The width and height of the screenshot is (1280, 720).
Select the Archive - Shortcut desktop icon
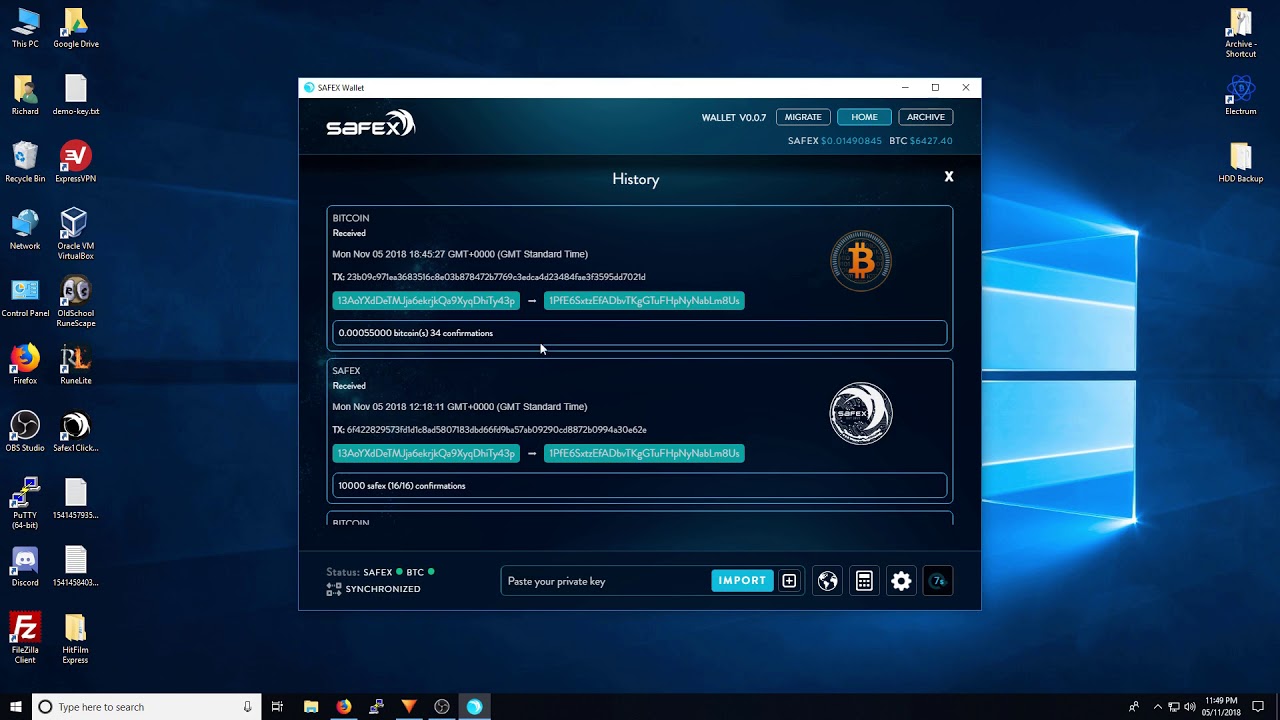(1241, 33)
